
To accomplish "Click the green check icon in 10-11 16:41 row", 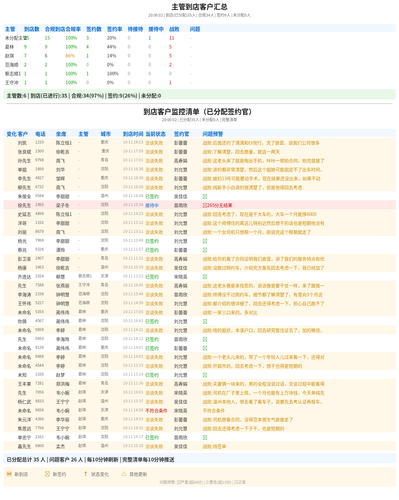I will (205, 321).
